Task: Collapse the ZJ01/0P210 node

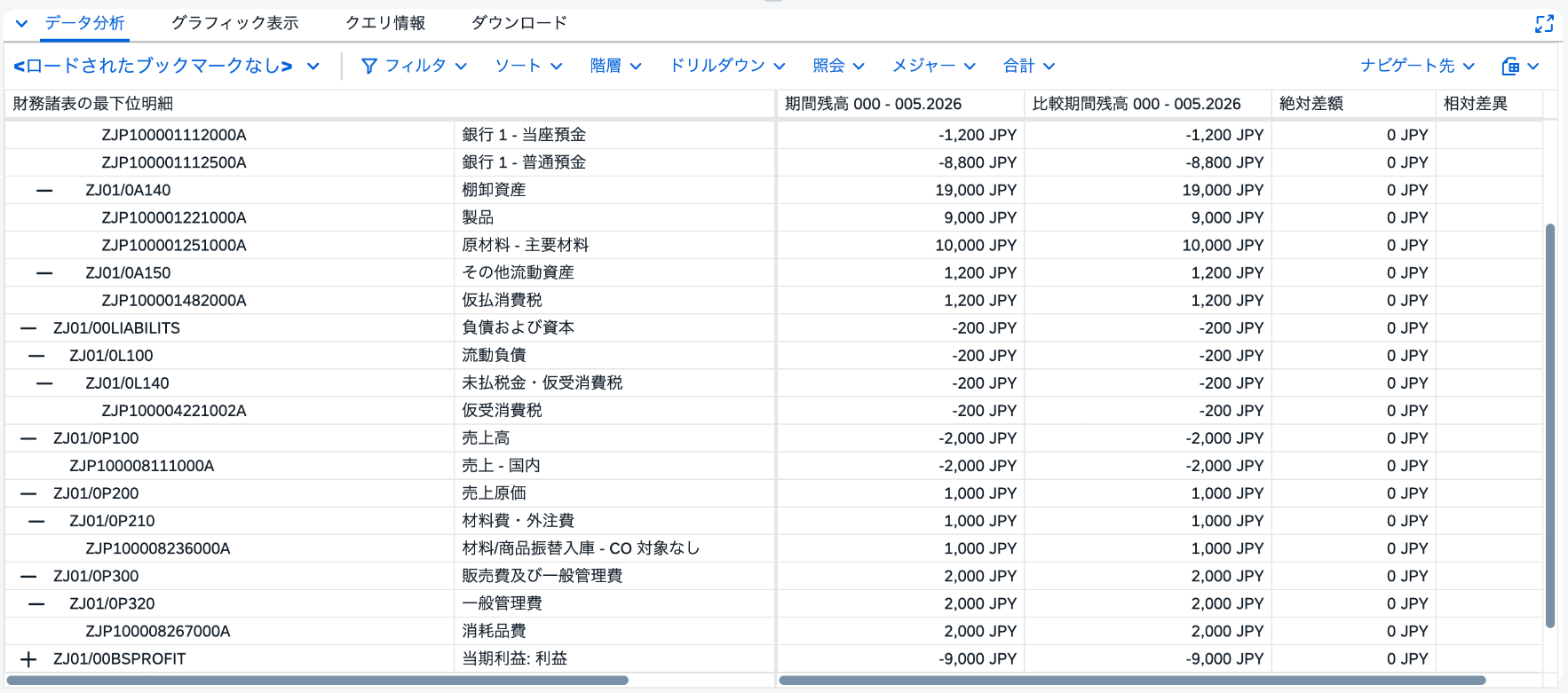Action: click(x=36, y=520)
